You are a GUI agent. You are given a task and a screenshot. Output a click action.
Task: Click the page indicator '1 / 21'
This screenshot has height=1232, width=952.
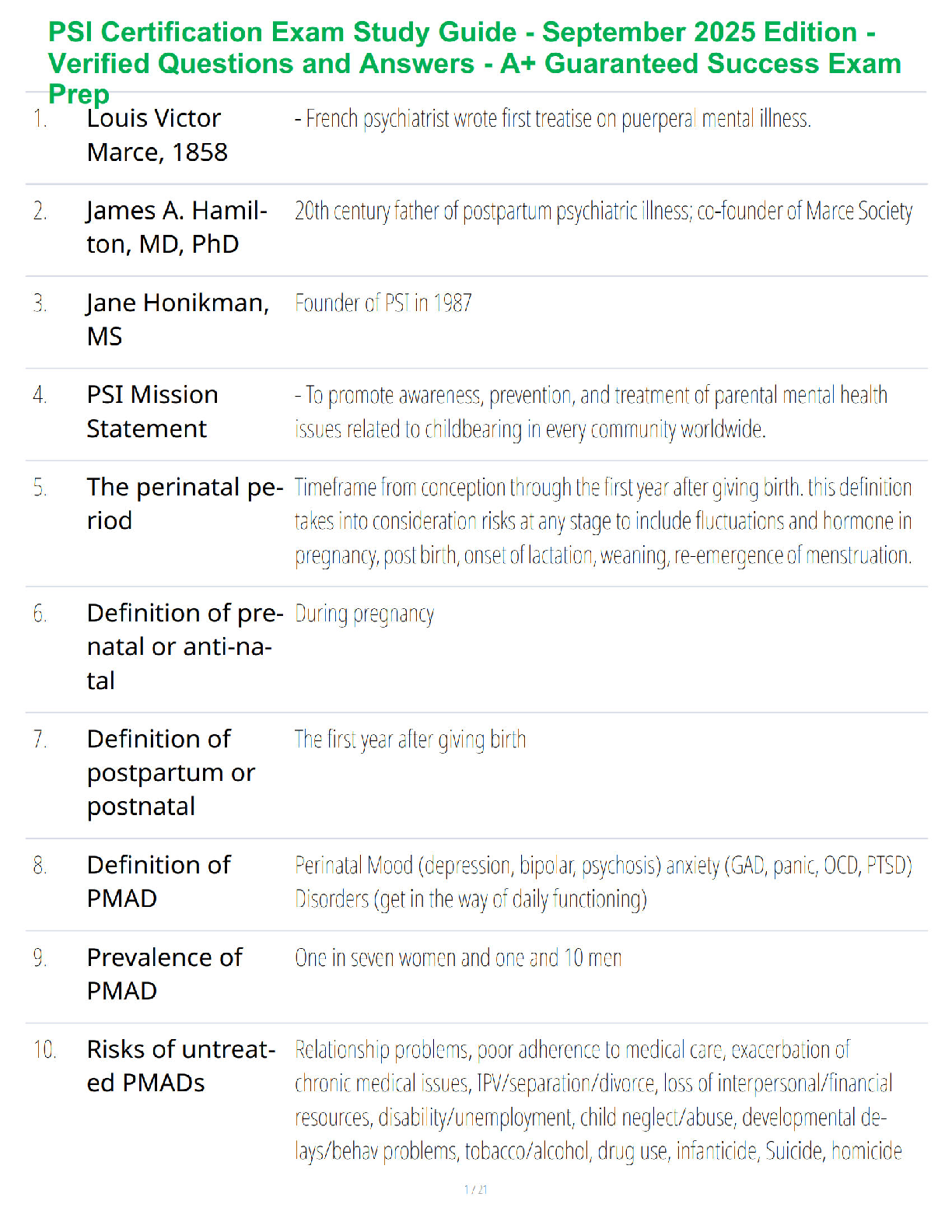pos(476,1189)
